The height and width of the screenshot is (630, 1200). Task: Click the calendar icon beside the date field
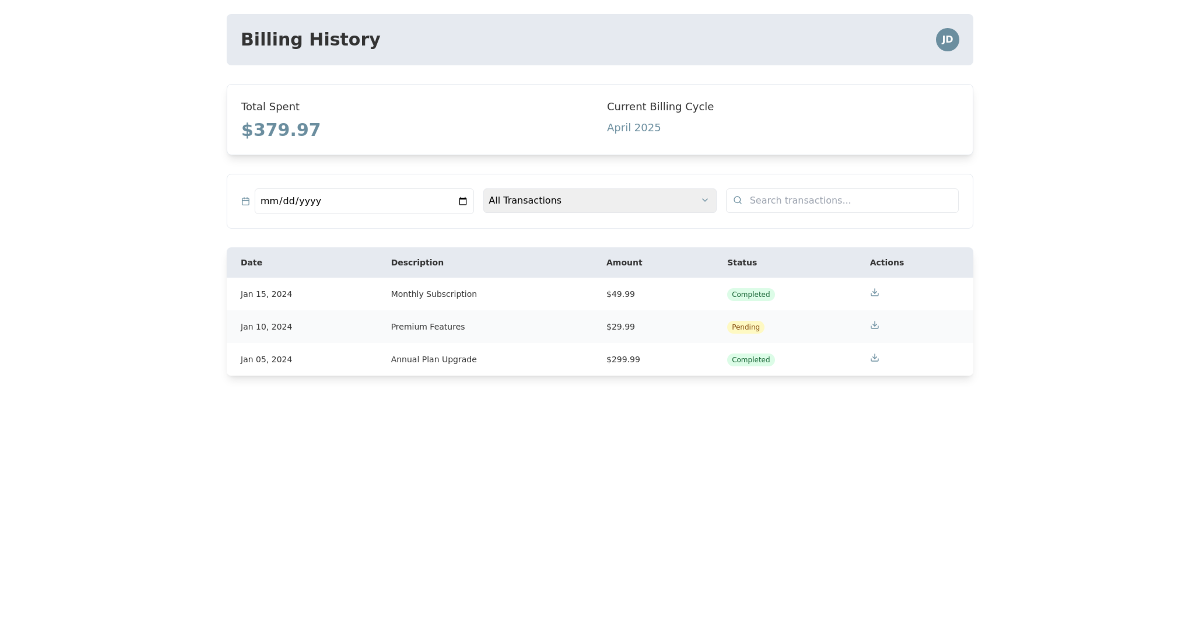245,201
